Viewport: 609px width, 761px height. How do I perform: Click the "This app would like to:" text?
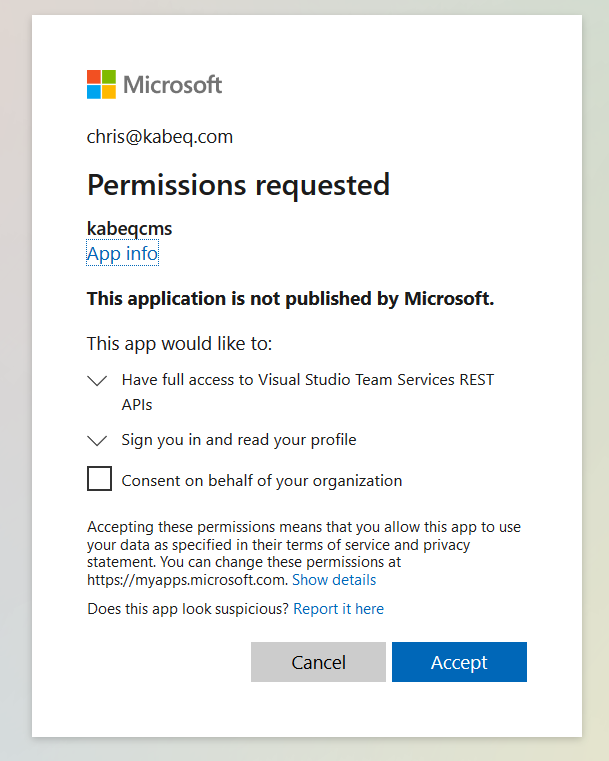[179, 344]
